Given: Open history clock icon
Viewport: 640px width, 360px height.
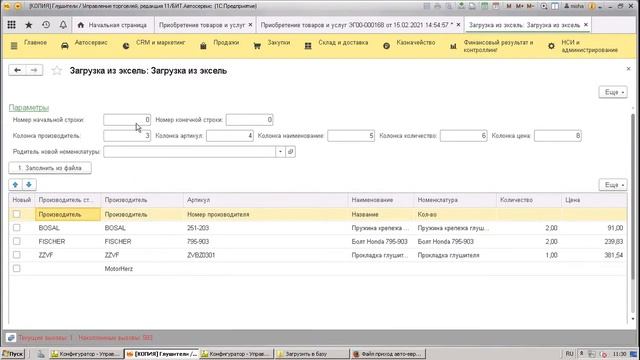Looking at the screenshot, I should pyautogui.click(x=46, y=25).
